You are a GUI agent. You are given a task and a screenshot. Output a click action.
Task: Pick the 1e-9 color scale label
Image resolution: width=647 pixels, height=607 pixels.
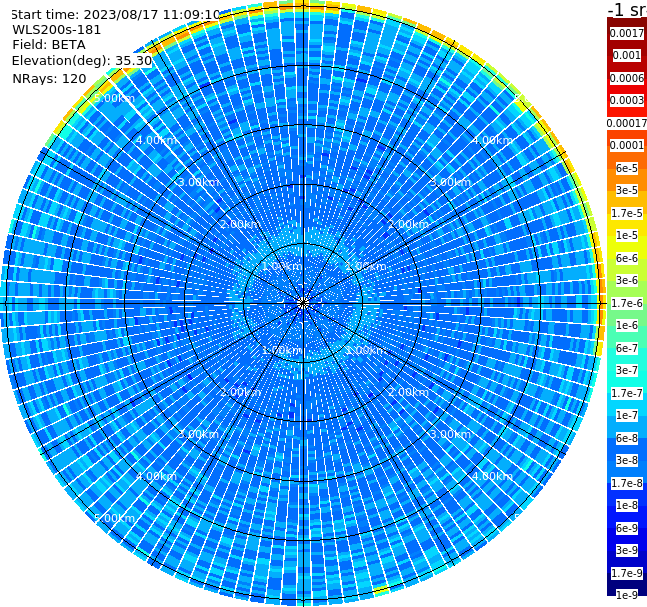[627, 595]
